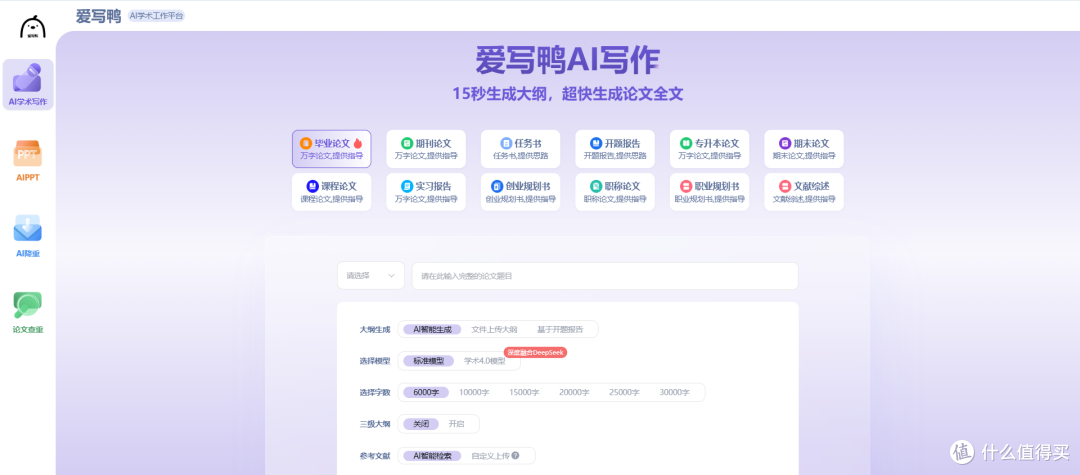
Task: Select the 开题报告 document type
Action: pyautogui.click(x=615, y=149)
